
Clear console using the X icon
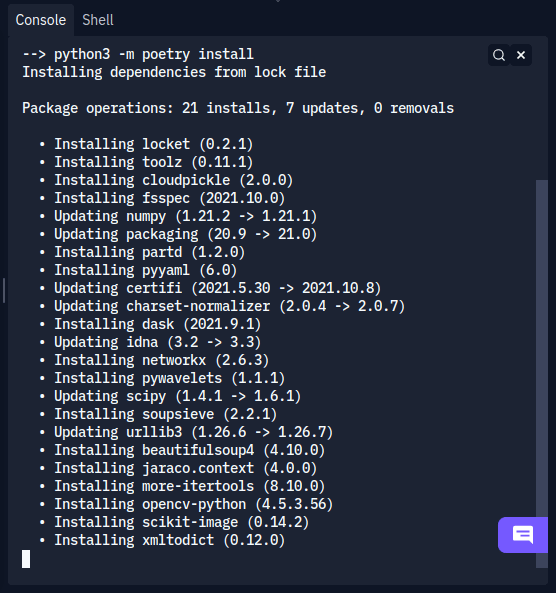[521, 55]
